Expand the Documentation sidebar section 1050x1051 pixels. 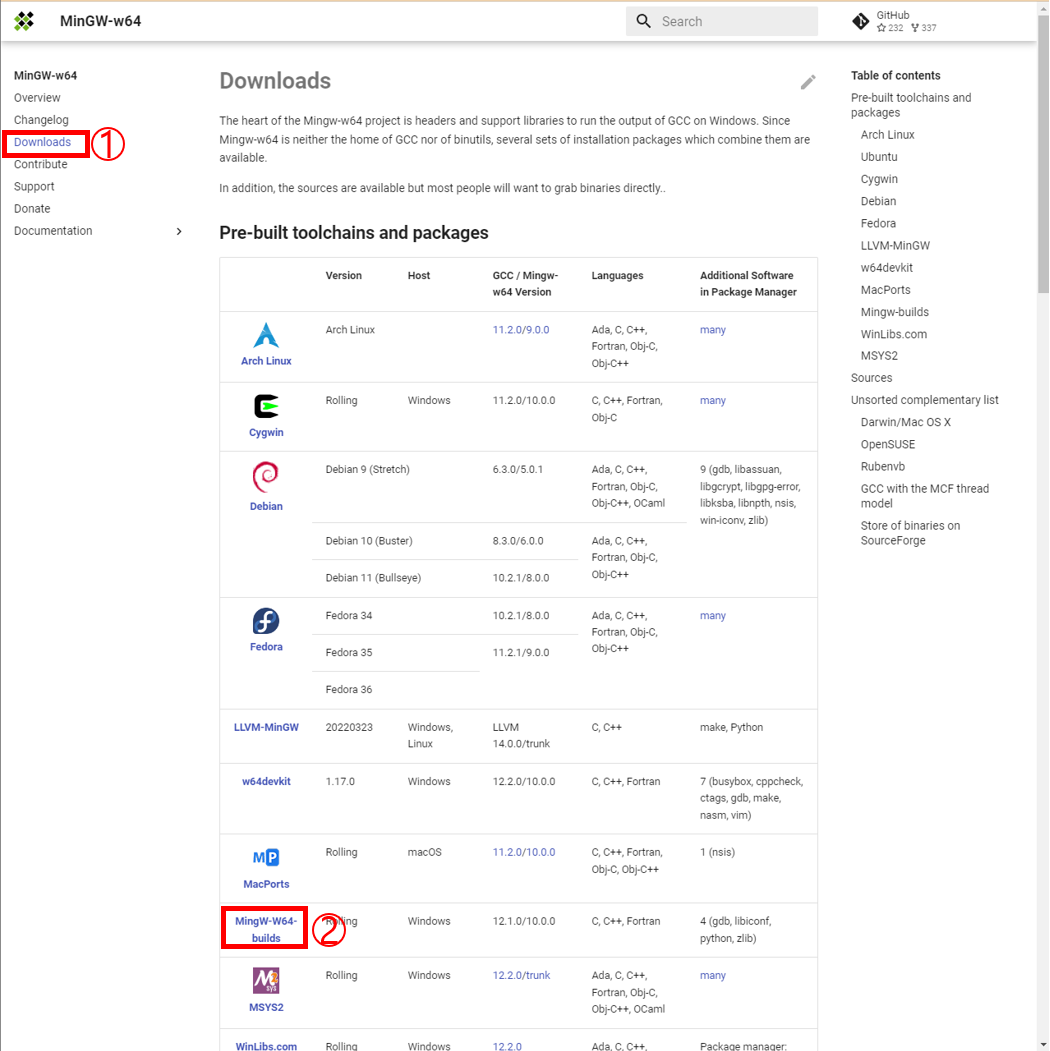click(x=179, y=231)
